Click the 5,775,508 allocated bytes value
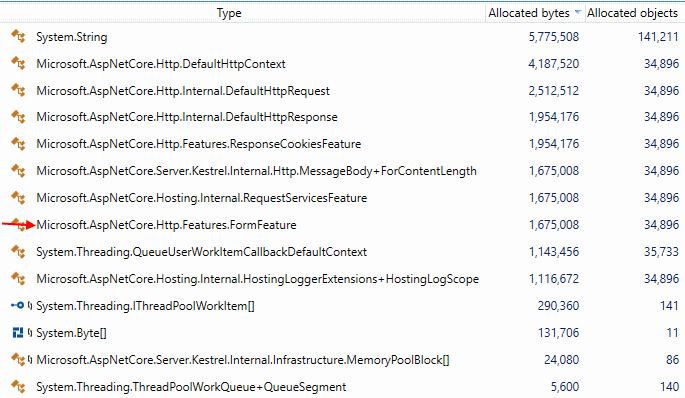This screenshot has height=398, width=685. coord(554,37)
